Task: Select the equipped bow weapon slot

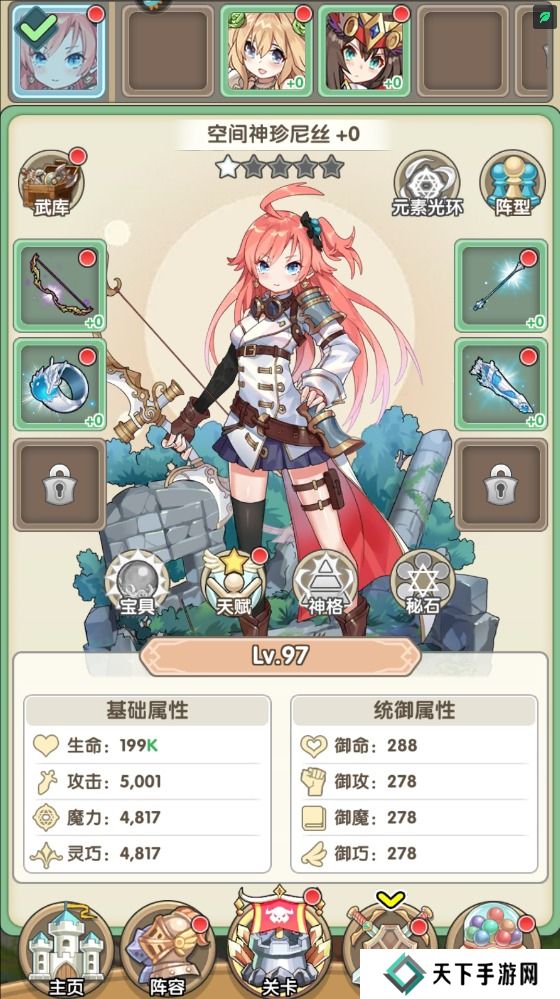Action: [60, 285]
